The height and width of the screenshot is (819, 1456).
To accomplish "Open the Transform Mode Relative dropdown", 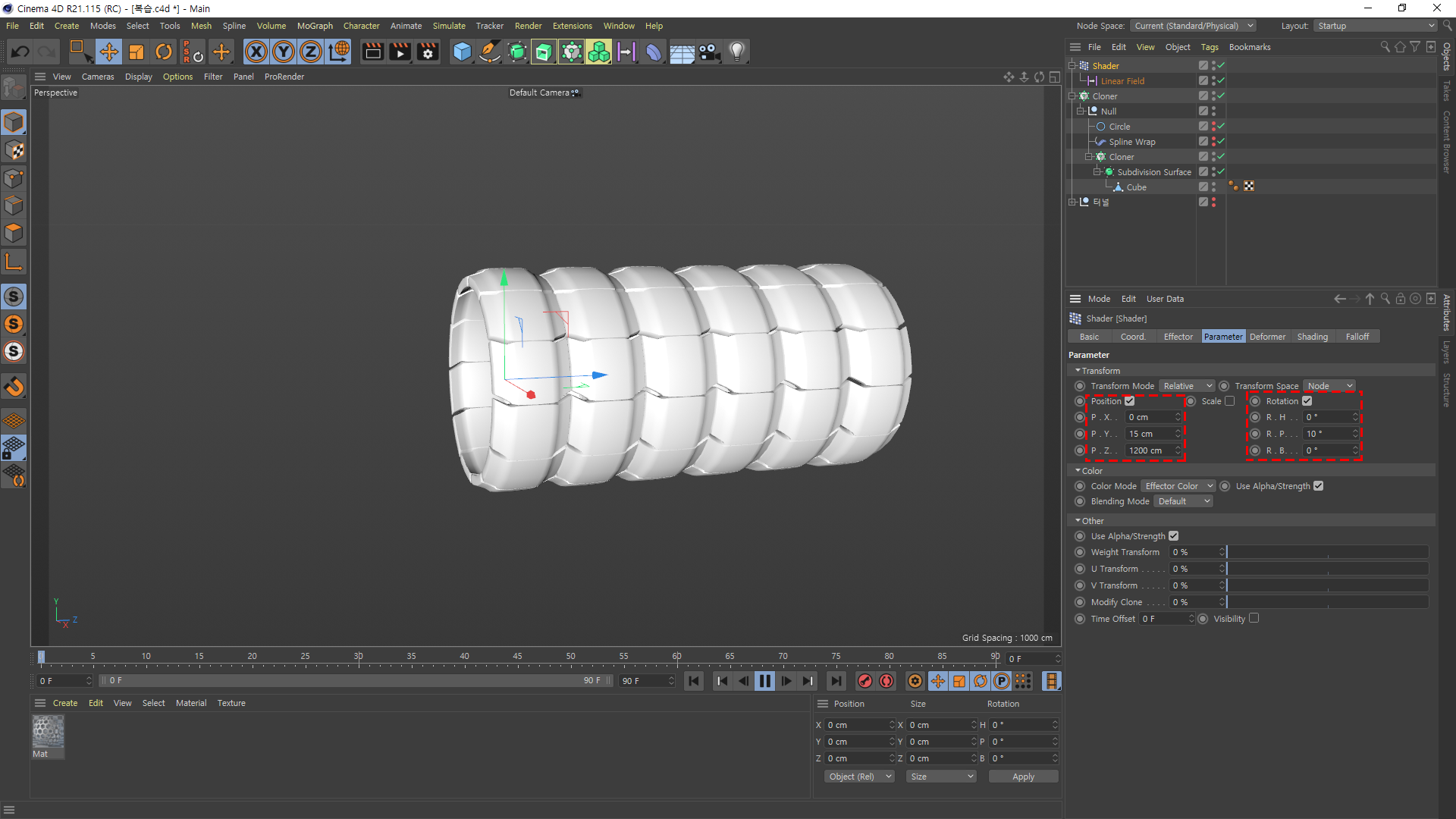I will 1187,386.
